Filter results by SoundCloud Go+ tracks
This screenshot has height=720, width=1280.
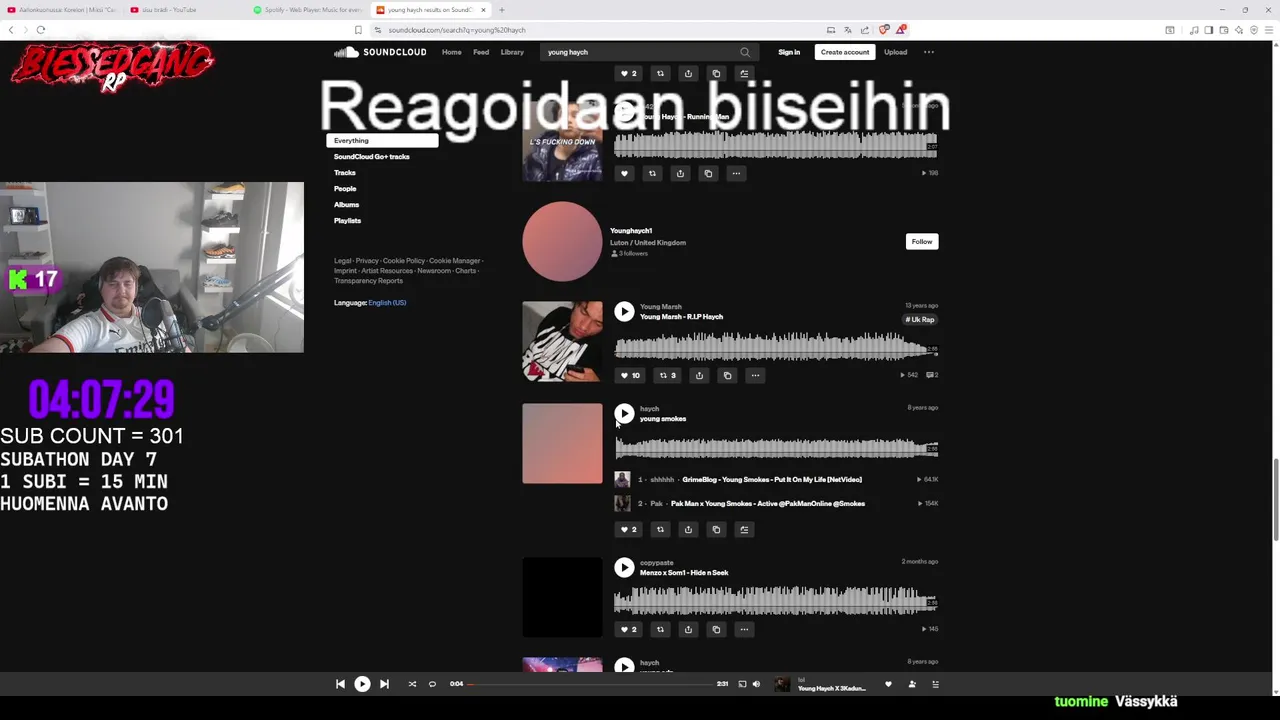click(x=371, y=157)
